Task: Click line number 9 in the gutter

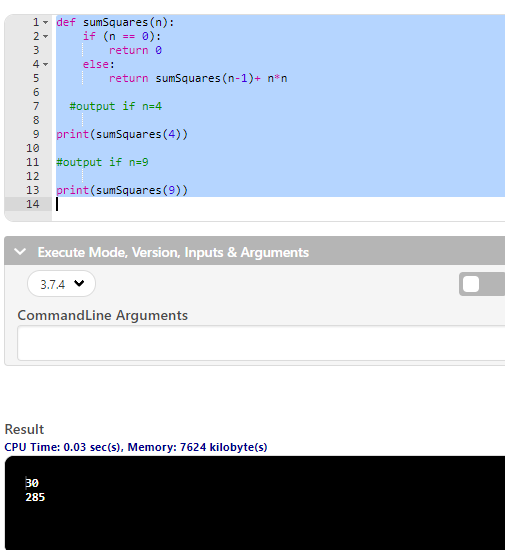Action: tap(36, 134)
